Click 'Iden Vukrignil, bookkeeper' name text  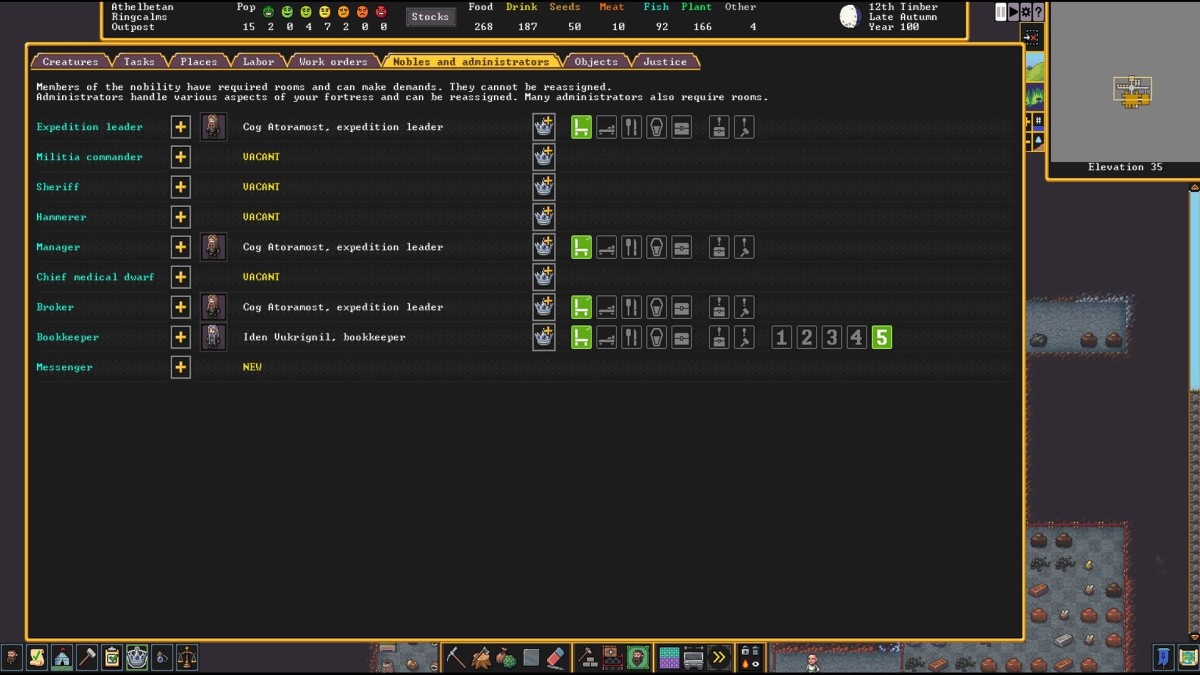coord(324,337)
